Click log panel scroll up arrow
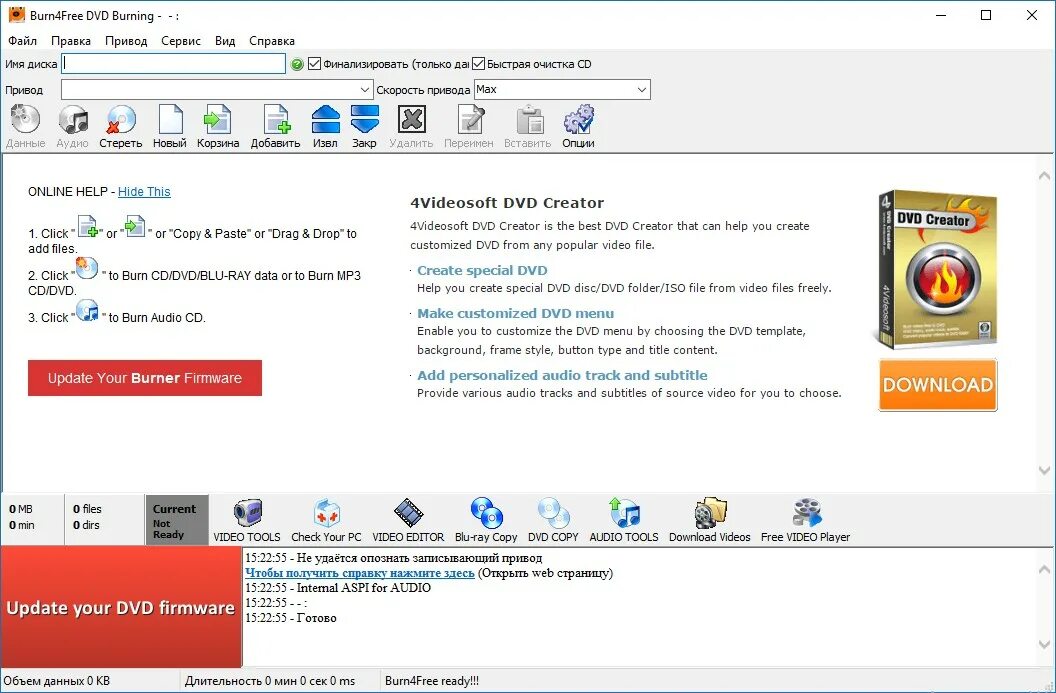The width and height of the screenshot is (1056, 693). tap(1045, 570)
